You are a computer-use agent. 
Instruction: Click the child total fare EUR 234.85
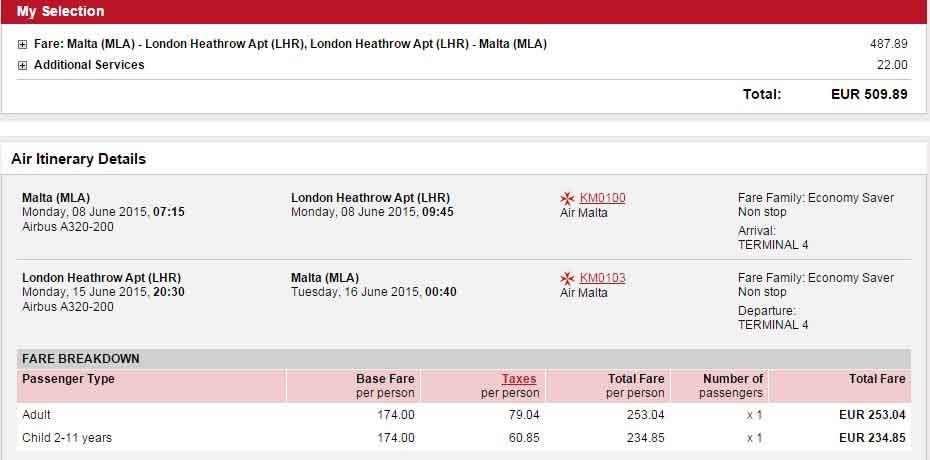coord(872,438)
